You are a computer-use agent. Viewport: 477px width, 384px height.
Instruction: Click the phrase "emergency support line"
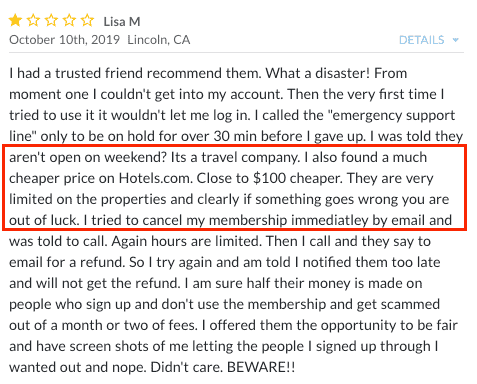392,115
